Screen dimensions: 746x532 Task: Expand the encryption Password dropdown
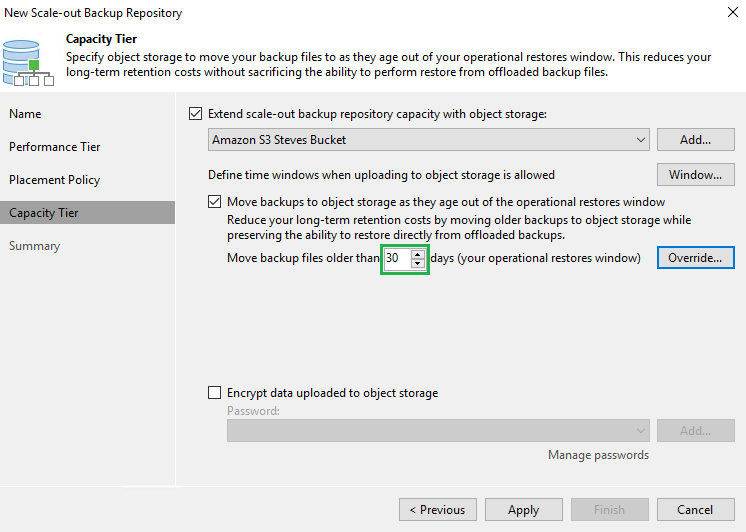pyautogui.click(x=640, y=431)
